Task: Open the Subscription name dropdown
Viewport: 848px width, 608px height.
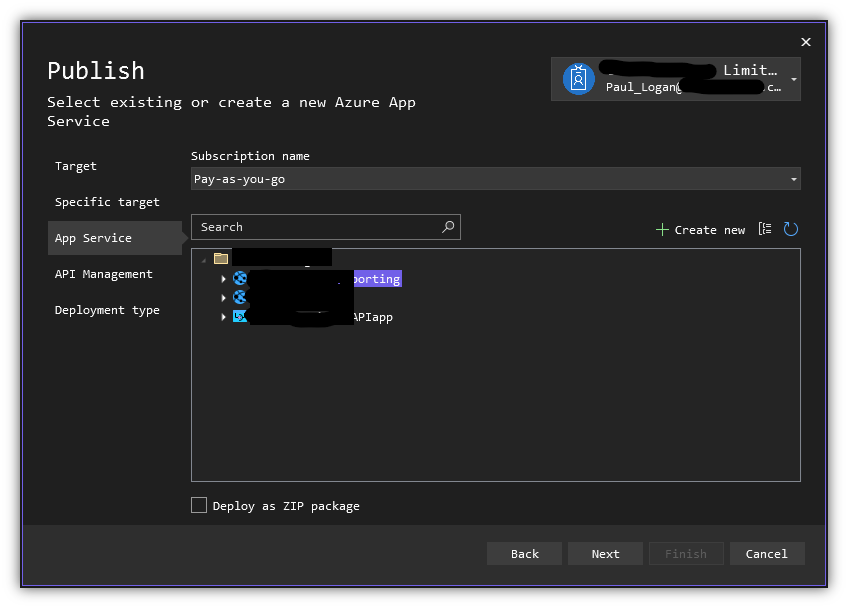Action: coord(495,179)
